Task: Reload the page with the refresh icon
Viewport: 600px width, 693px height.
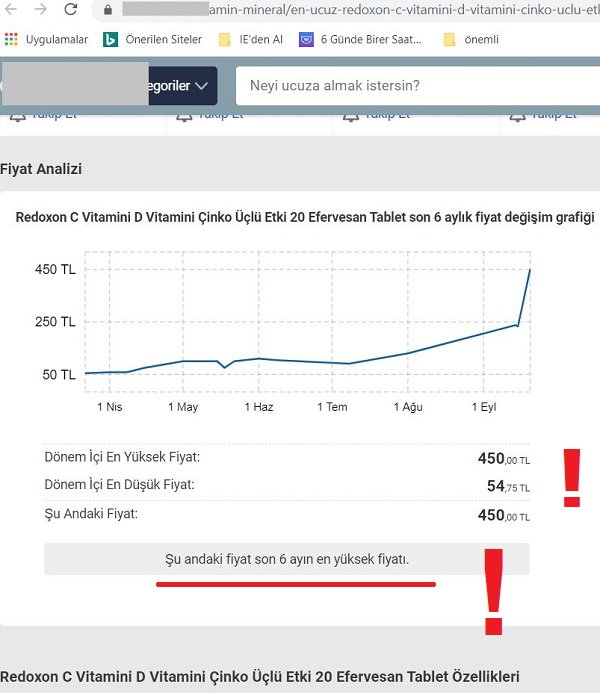Action: click(x=71, y=10)
